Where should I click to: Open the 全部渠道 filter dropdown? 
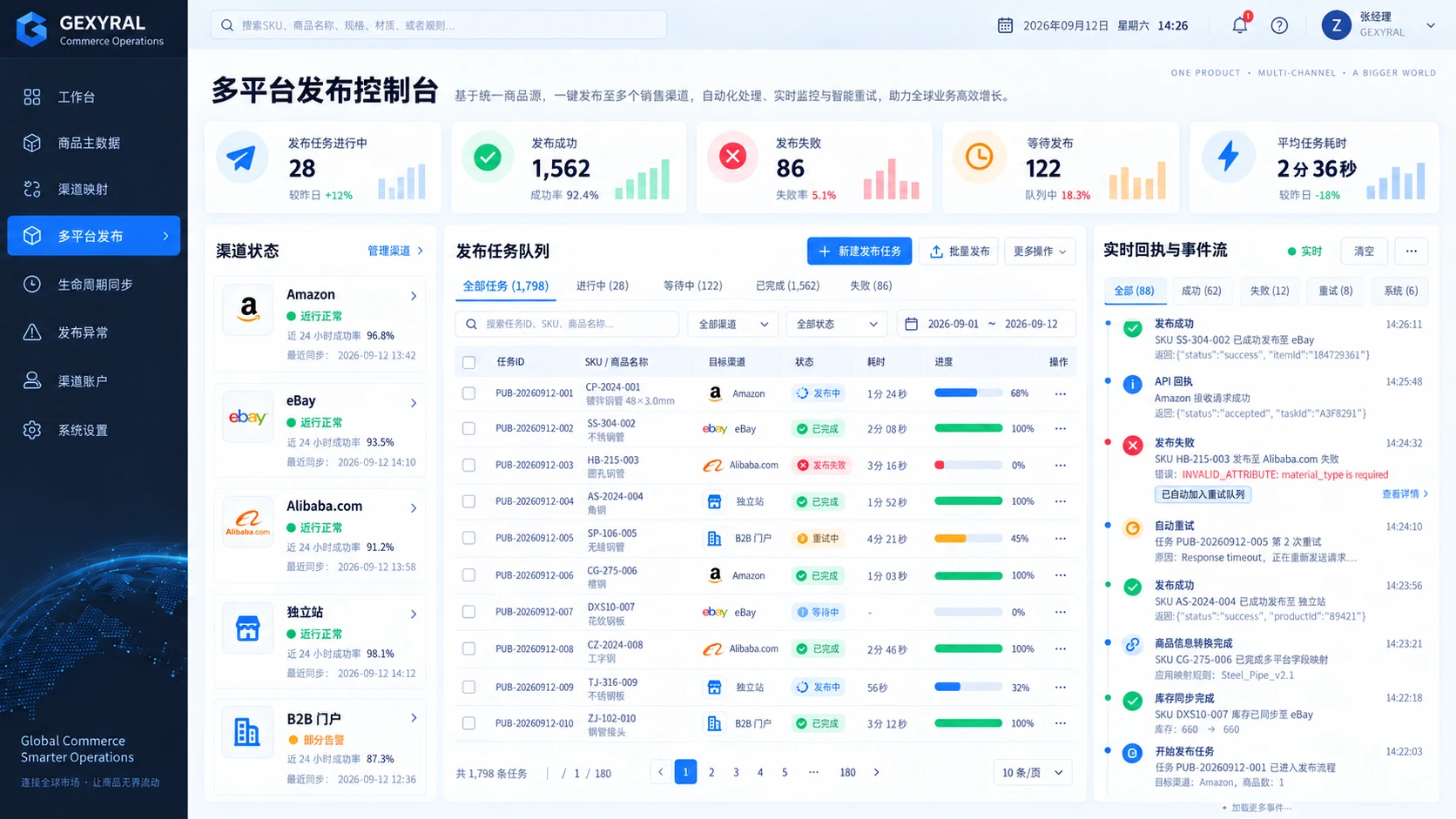[733, 324]
